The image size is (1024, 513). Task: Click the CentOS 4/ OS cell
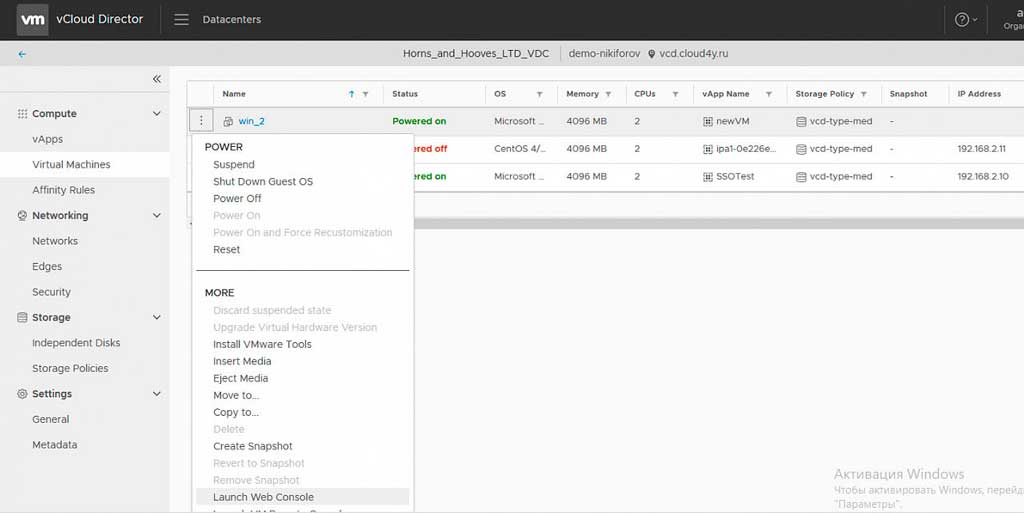click(x=520, y=149)
